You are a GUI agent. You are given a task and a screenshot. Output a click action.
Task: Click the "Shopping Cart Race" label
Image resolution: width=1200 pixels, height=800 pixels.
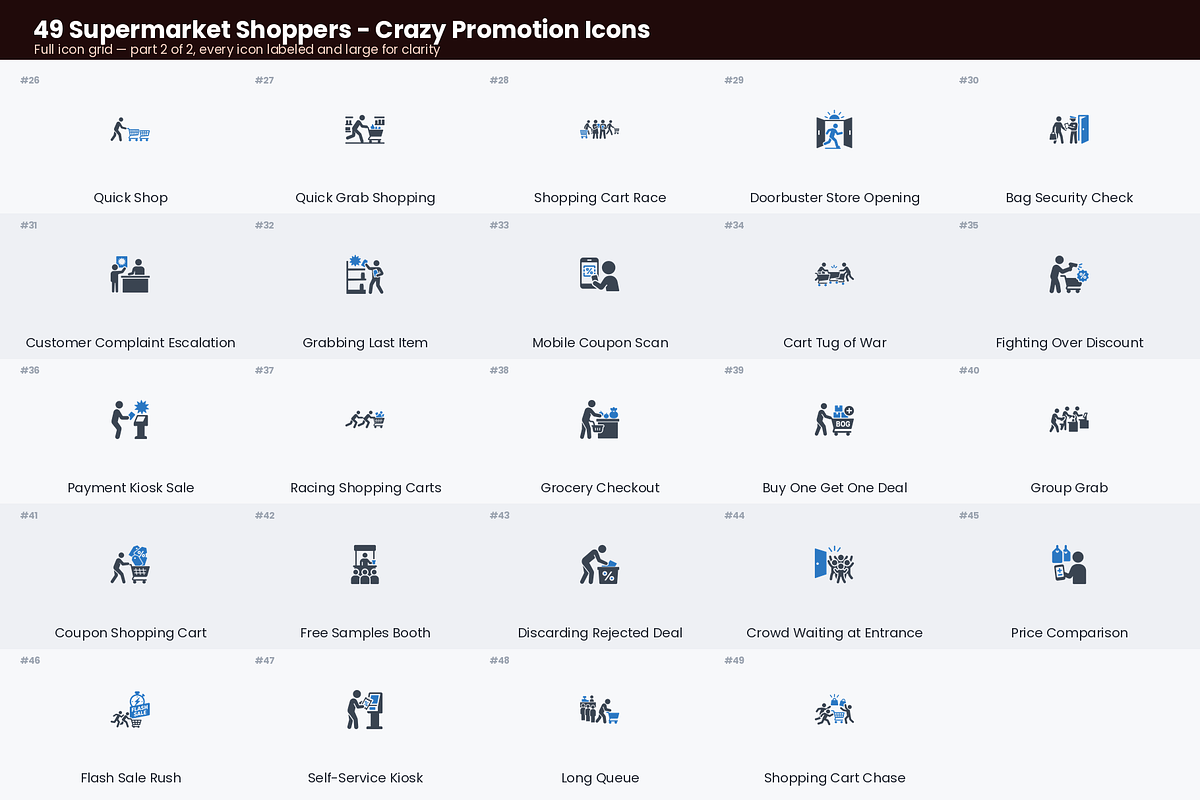tap(600, 198)
